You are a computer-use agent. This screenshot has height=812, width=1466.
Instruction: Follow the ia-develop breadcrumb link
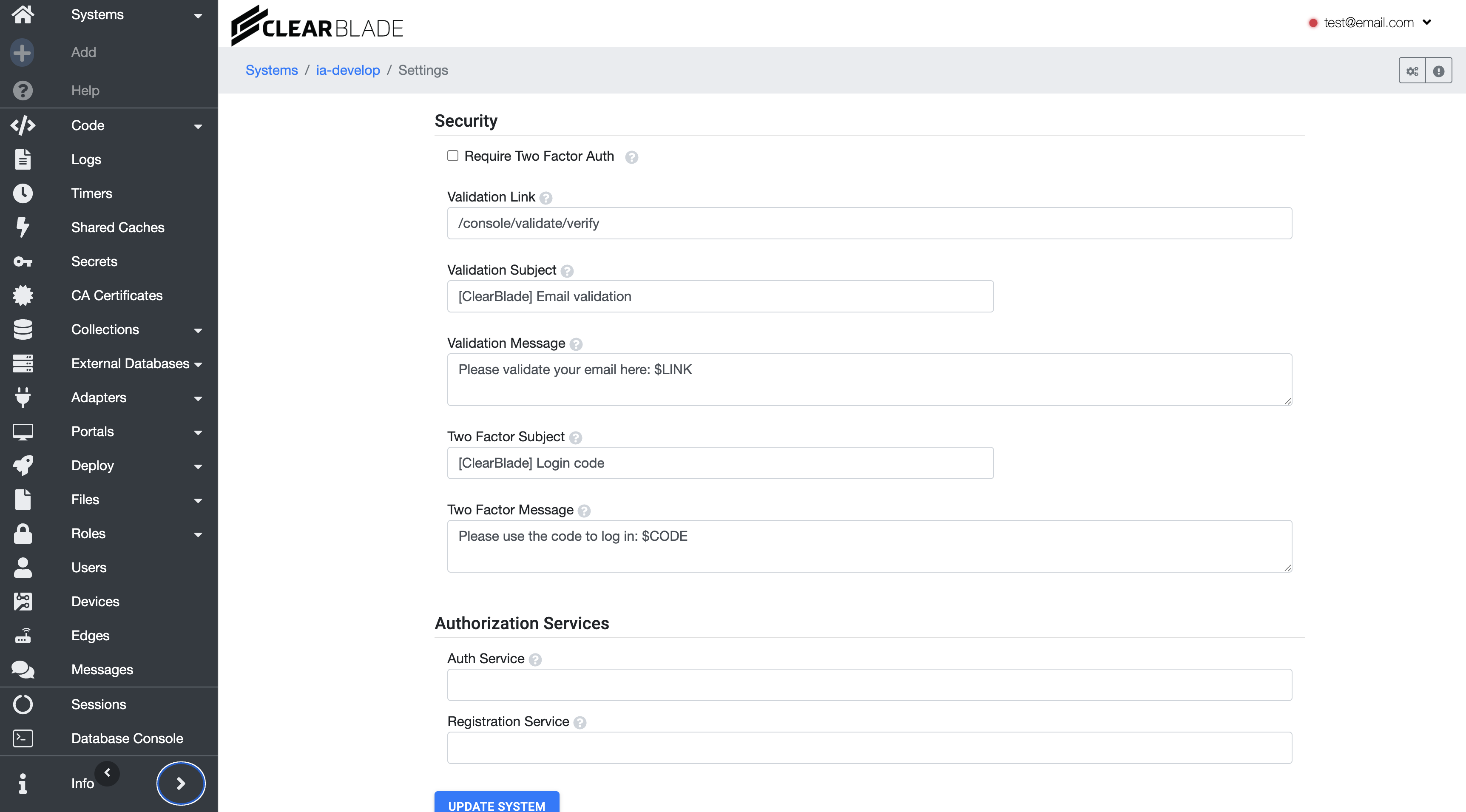click(x=348, y=70)
